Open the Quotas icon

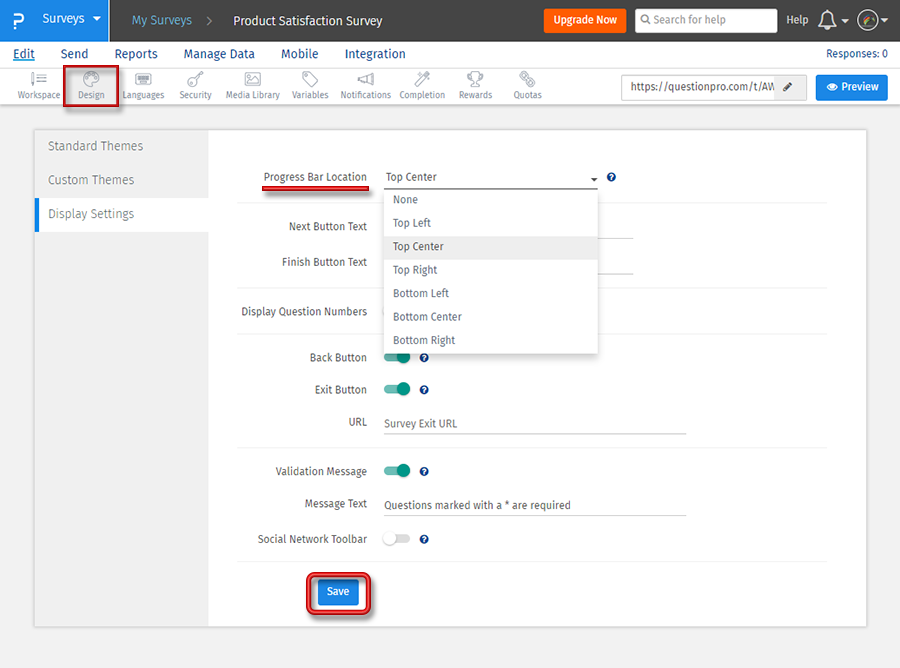(x=527, y=85)
